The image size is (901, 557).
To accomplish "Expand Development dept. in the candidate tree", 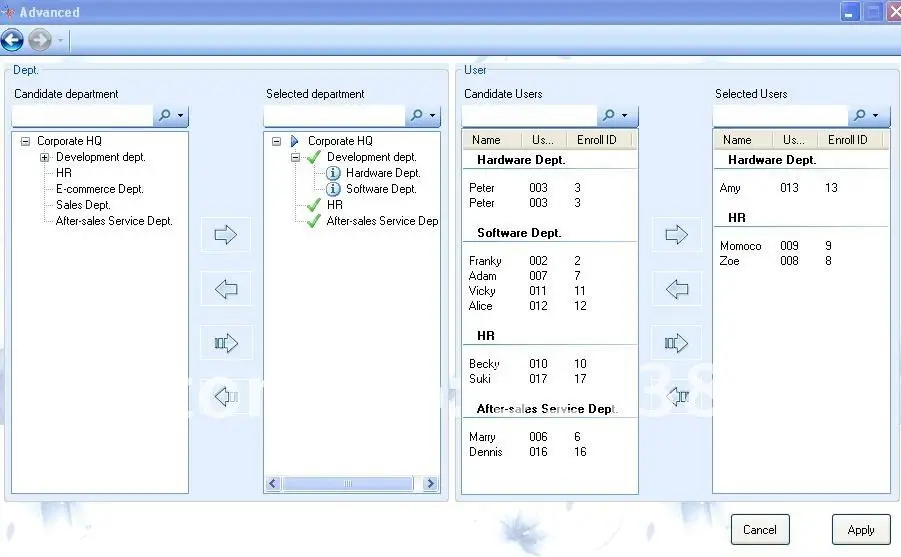I will click(x=44, y=157).
